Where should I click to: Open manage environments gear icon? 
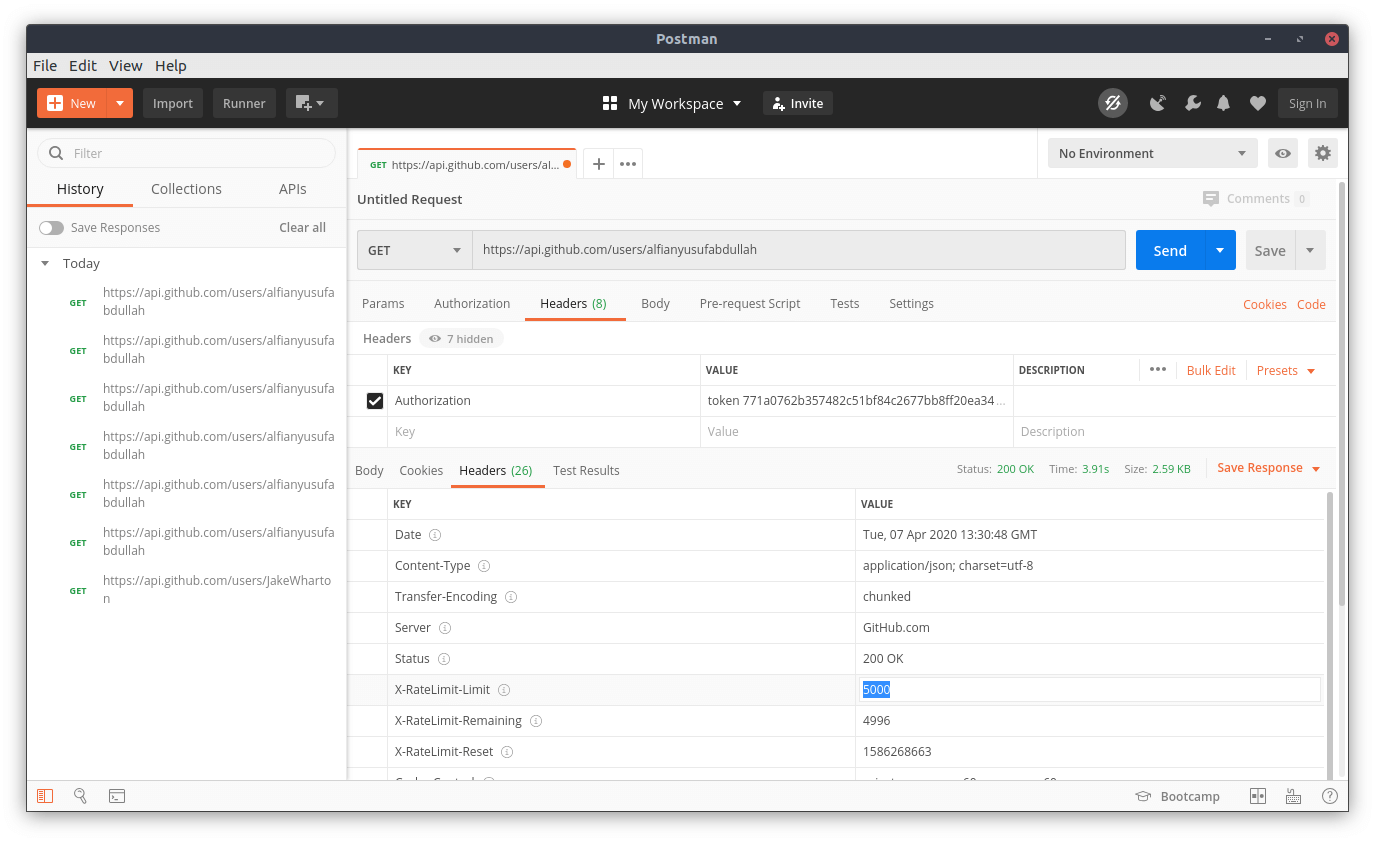coord(1323,153)
